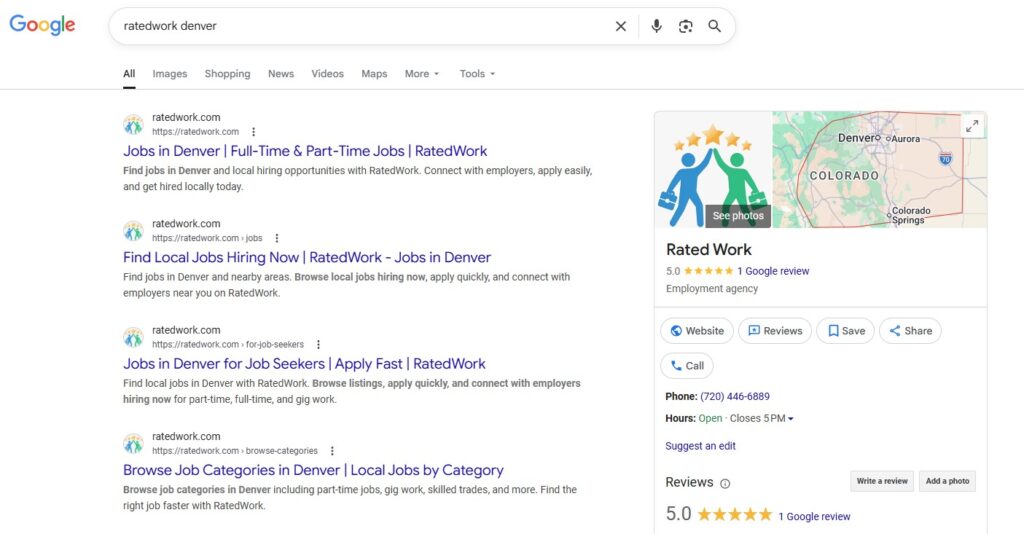Viewport: 1024px width, 534px height.
Task: Click 'Suggest an edit' link
Action: (700, 446)
